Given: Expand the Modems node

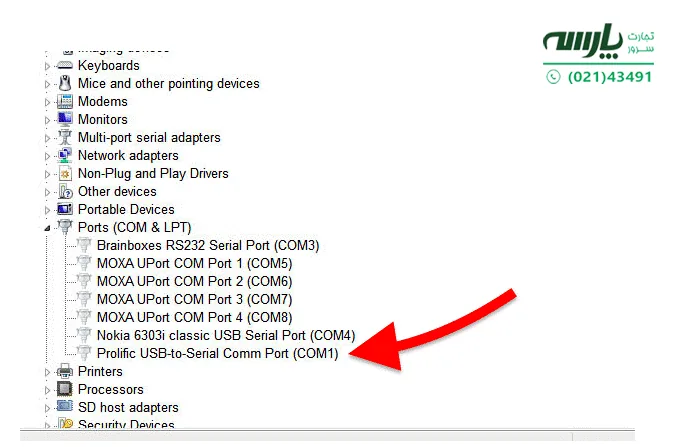Looking at the screenshot, I should click(47, 102).
